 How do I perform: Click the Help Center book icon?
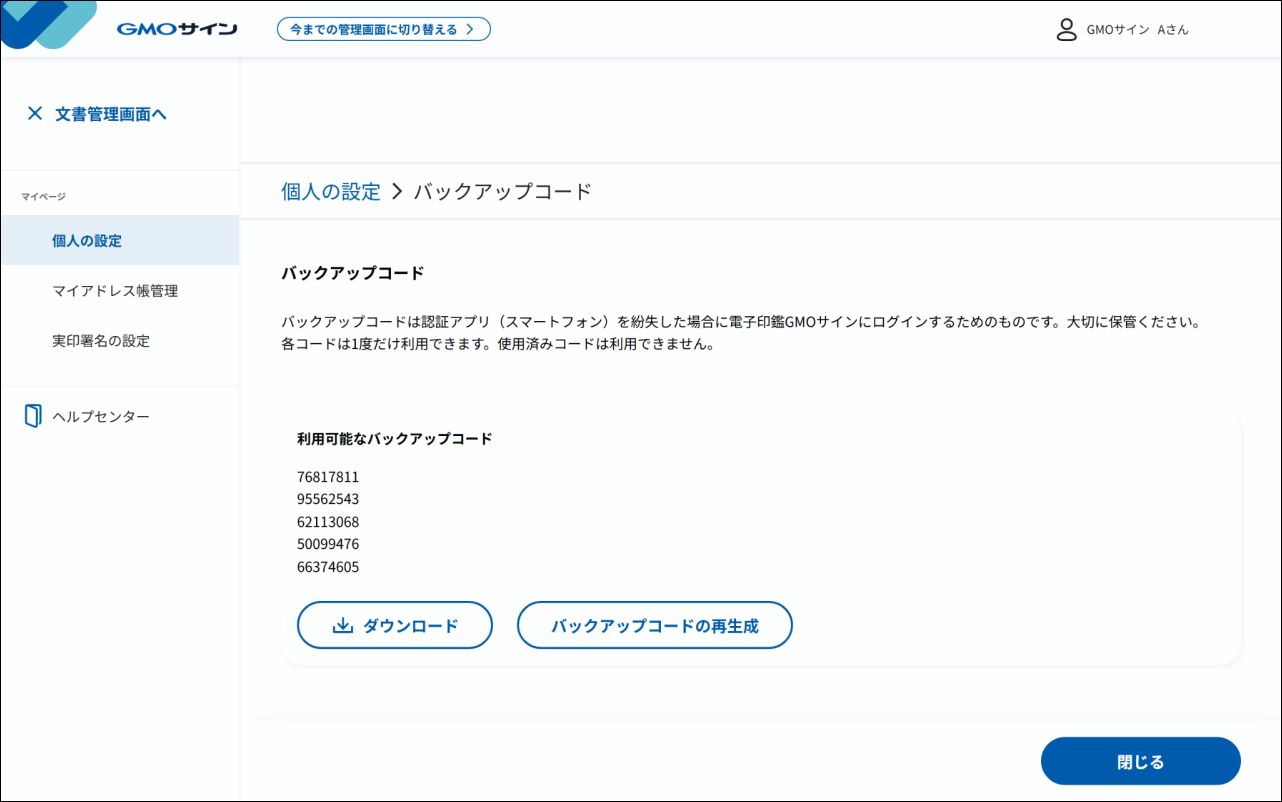pos(32,415)
